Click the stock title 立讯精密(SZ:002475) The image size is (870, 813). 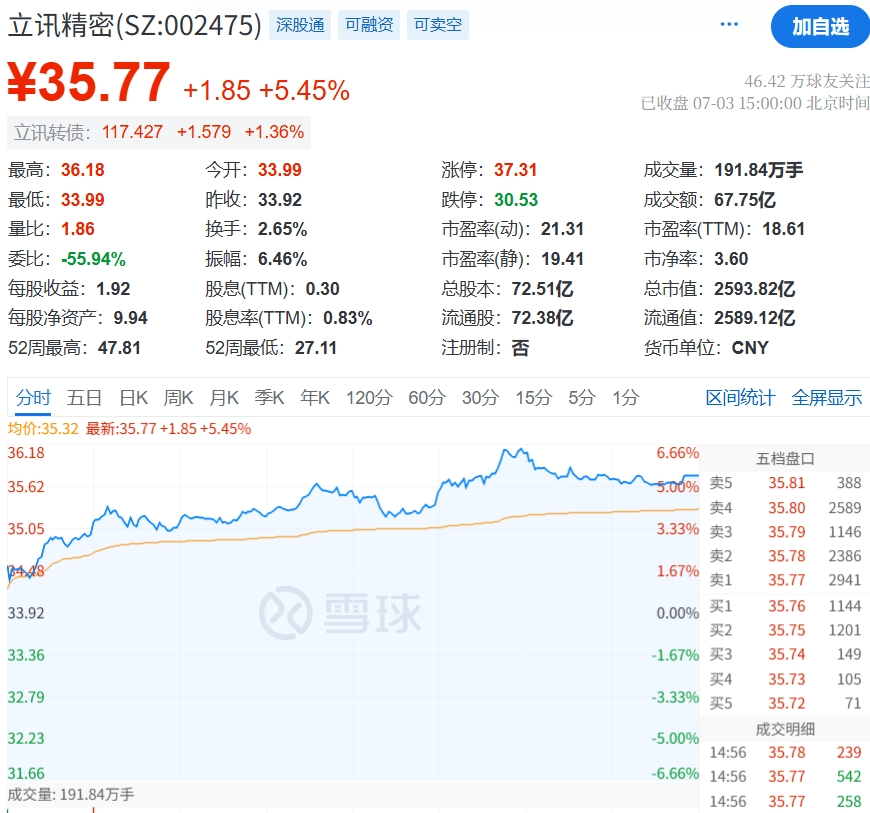tap(134, 26)
